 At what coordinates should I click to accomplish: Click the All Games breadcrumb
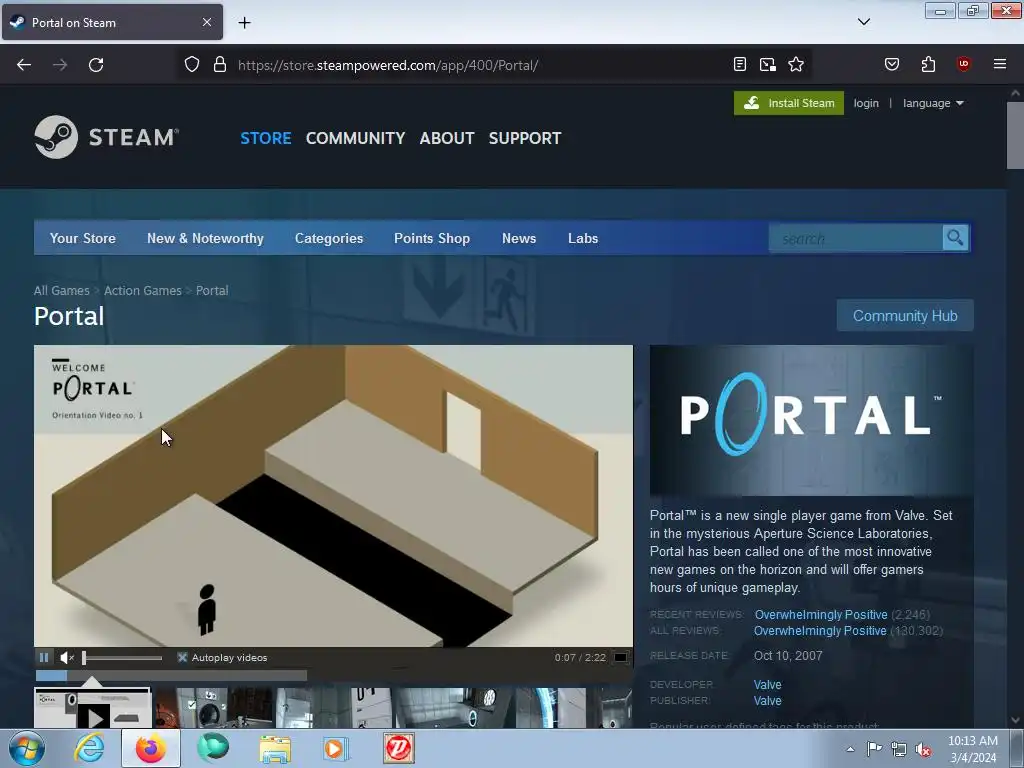pos(61,291)
